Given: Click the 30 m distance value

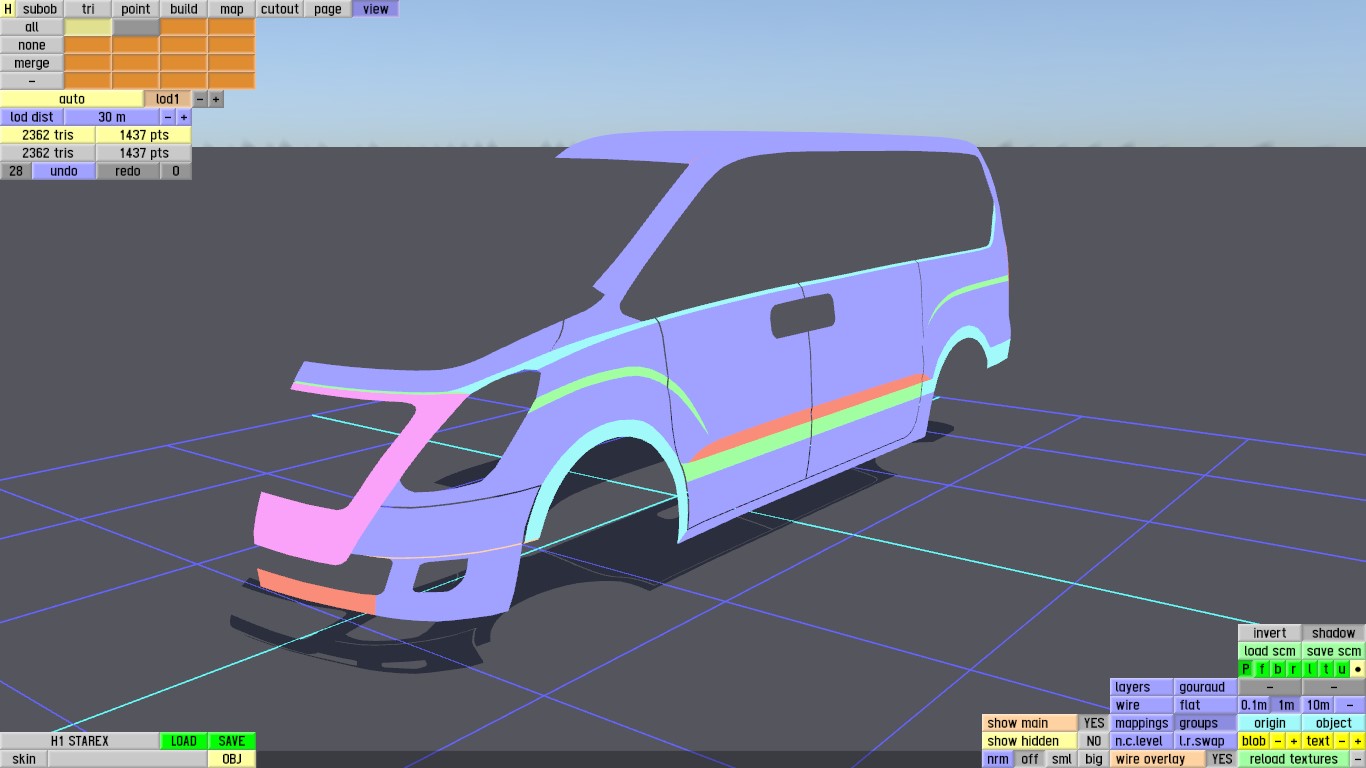Looking at the screenshot, I should coord(112,117).
